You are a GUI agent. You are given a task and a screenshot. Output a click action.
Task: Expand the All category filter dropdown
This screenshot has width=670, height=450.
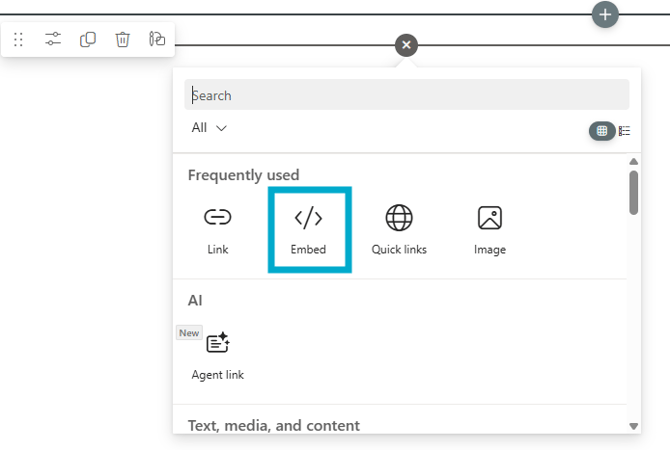(209, 128)
